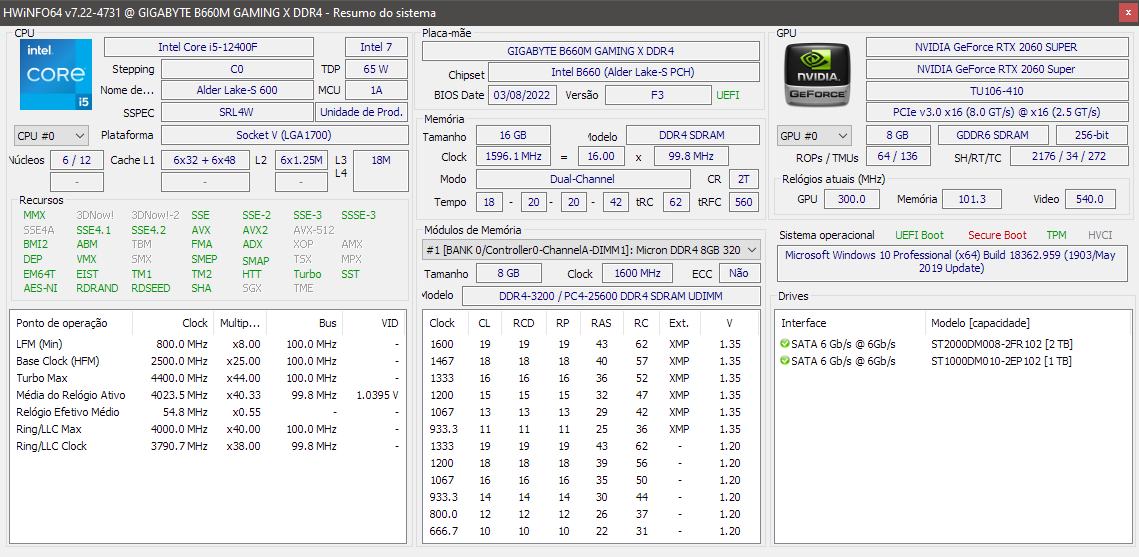Click the green UEFI label

[728, 95]
